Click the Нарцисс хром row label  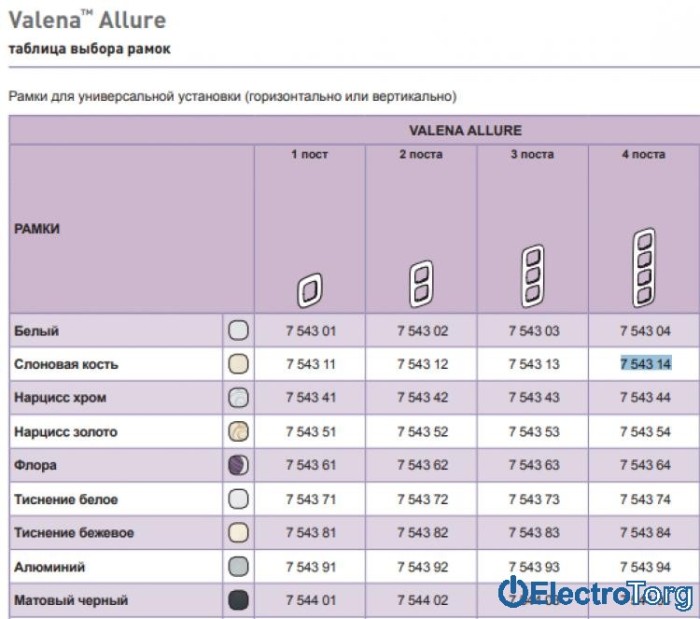pos(60,397)
